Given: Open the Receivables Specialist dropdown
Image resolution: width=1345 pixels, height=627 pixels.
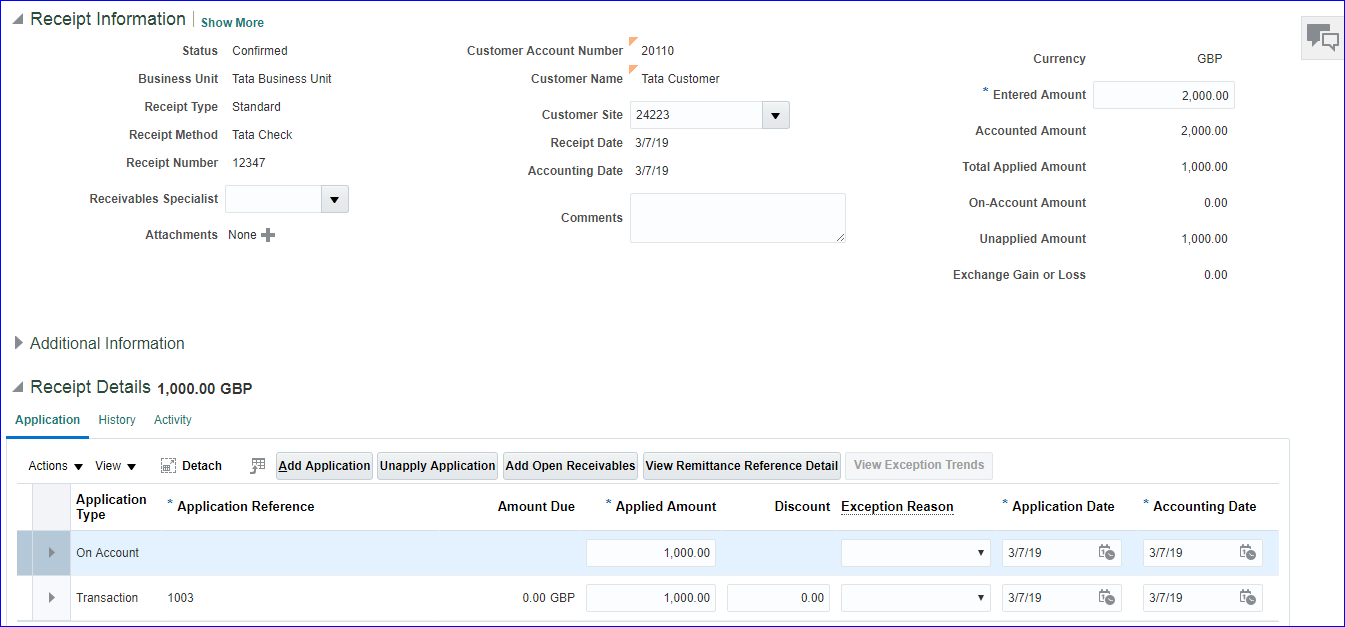Looking at the screenshot, I should (x=334, y=199).
